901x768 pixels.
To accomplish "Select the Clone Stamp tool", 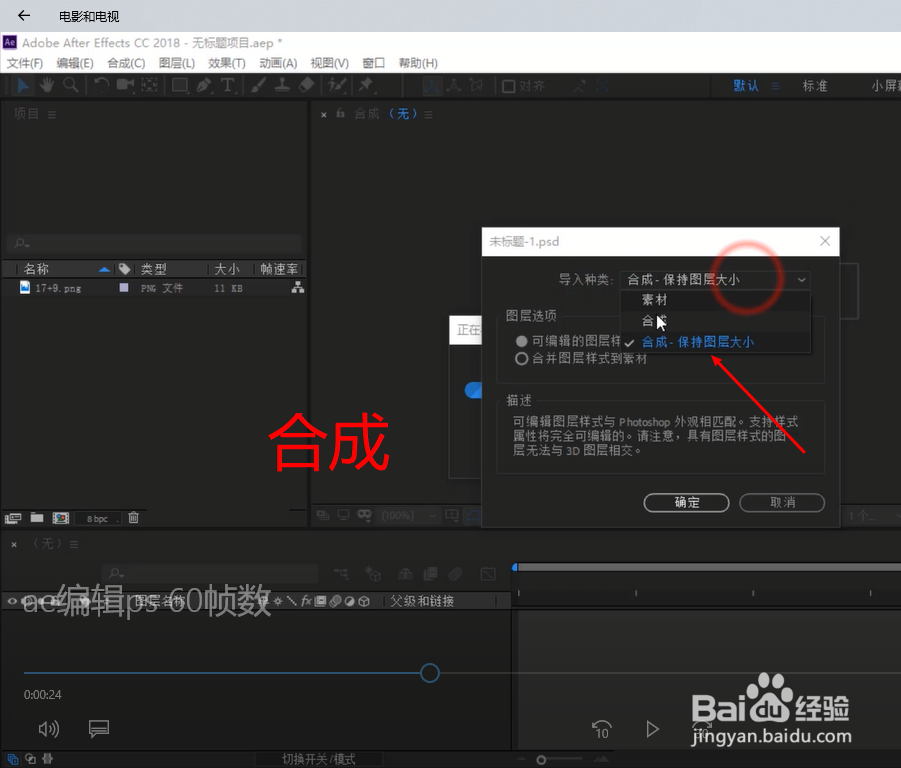I will [x=282, y=86].
